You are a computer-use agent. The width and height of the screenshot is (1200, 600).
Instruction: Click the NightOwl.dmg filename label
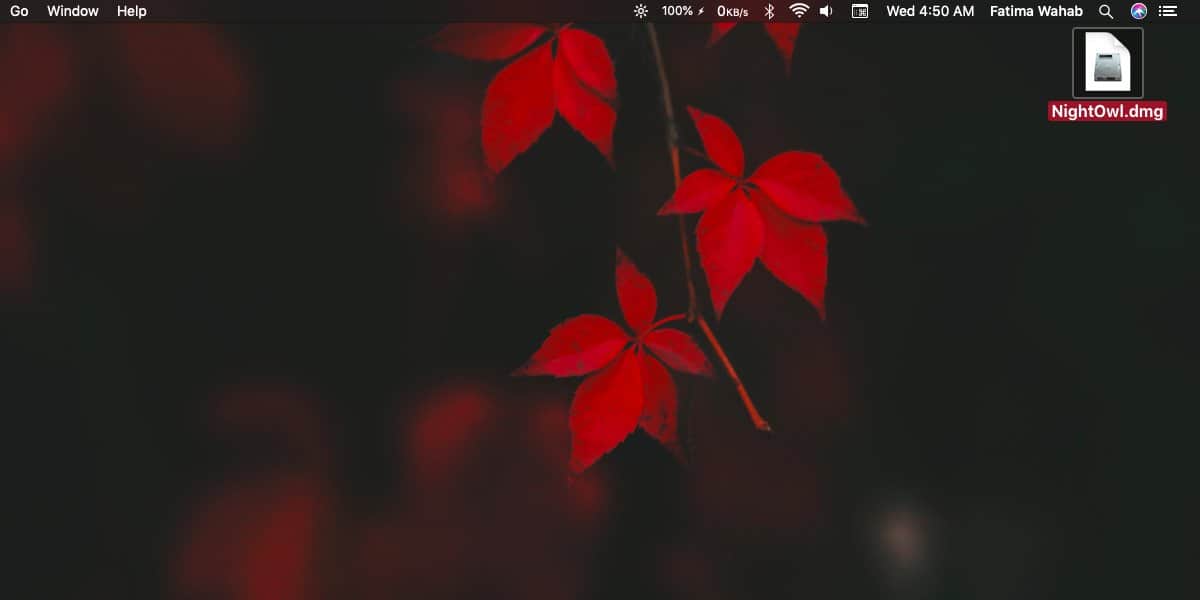pos(1107,111)
